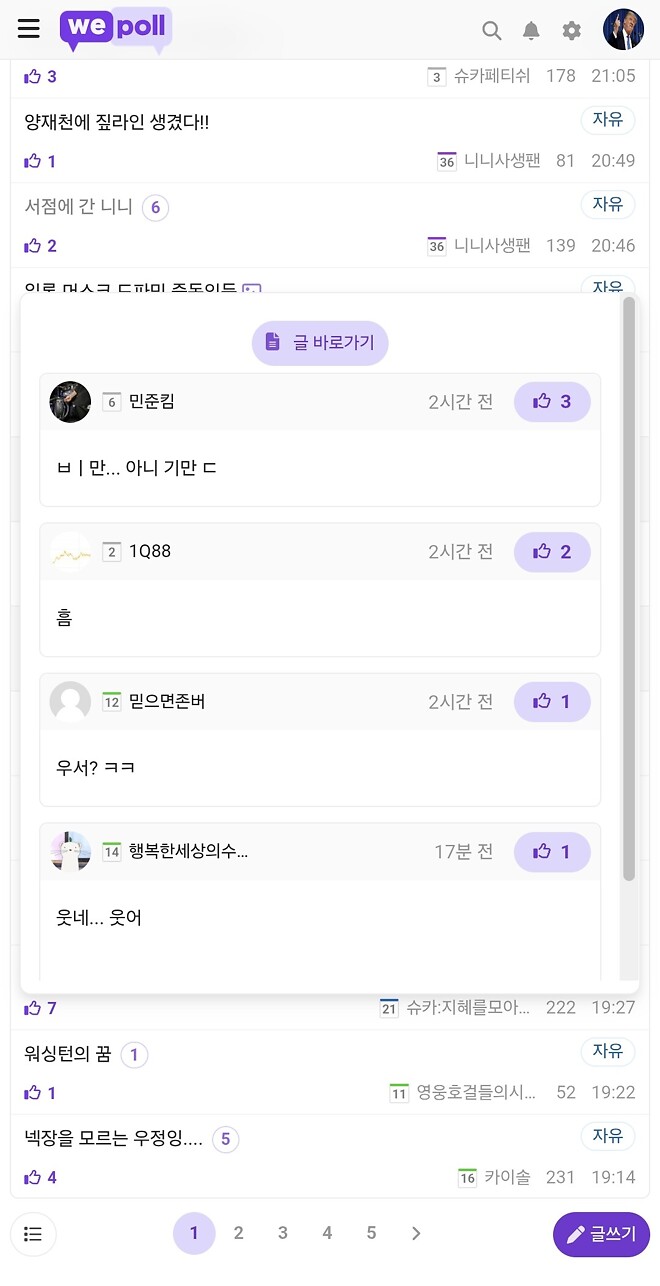Open settings with the gear icon

tap(571, 30)
